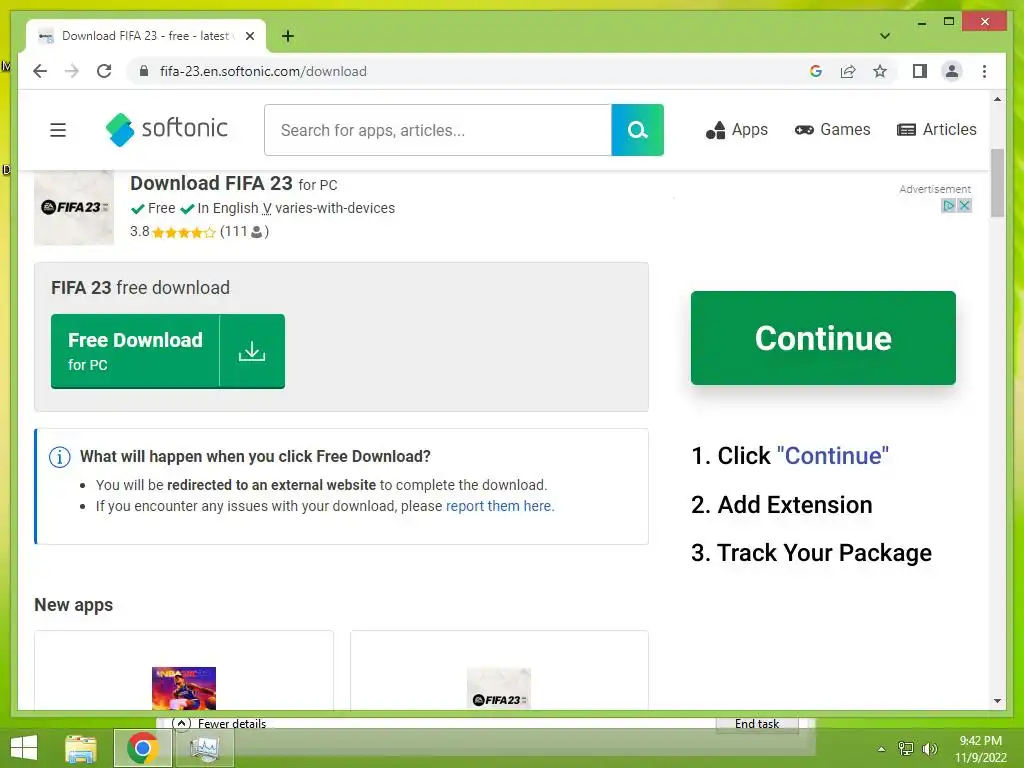1024x768 pixels.
Task: Click the Download FIFA 23 heading
Action: (211, 184)
